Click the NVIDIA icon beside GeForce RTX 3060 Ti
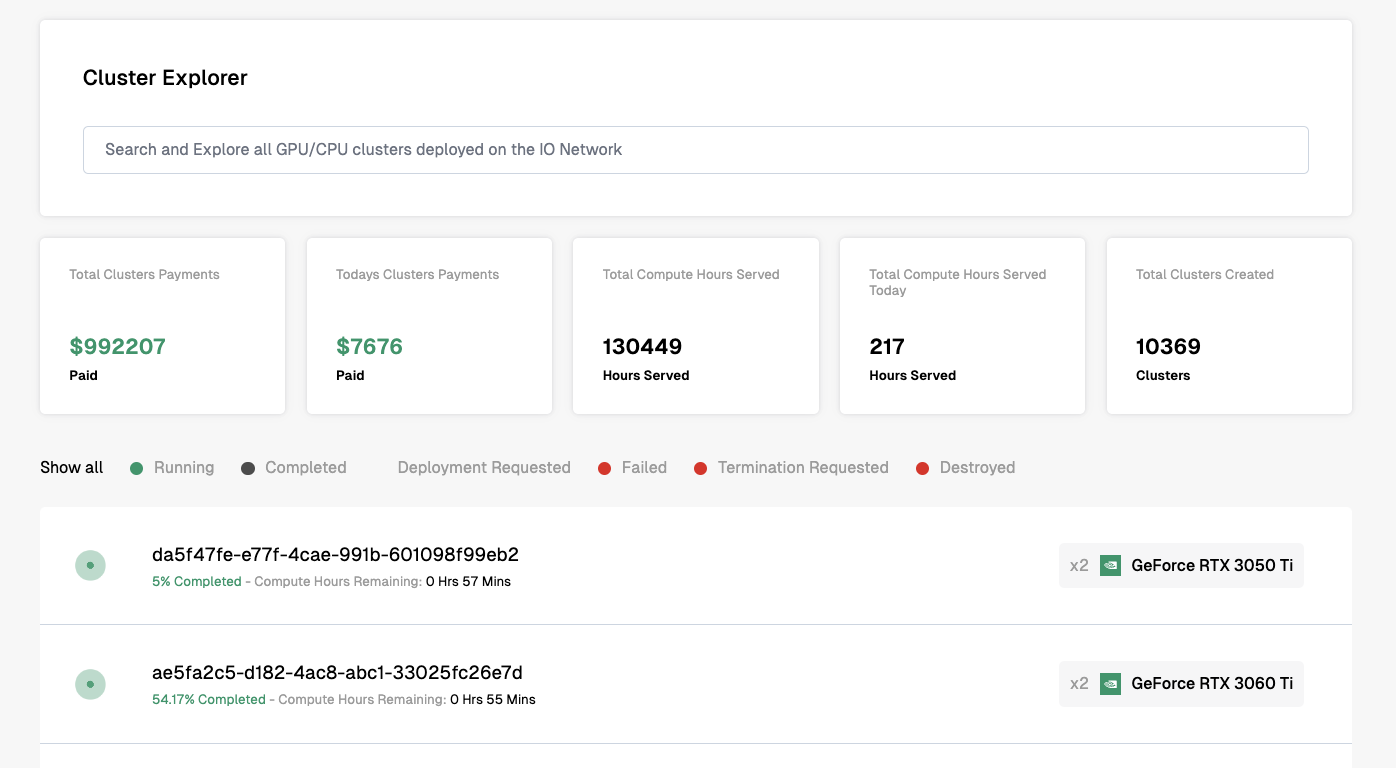1396x768 pixels. [x=1110, y=684]
